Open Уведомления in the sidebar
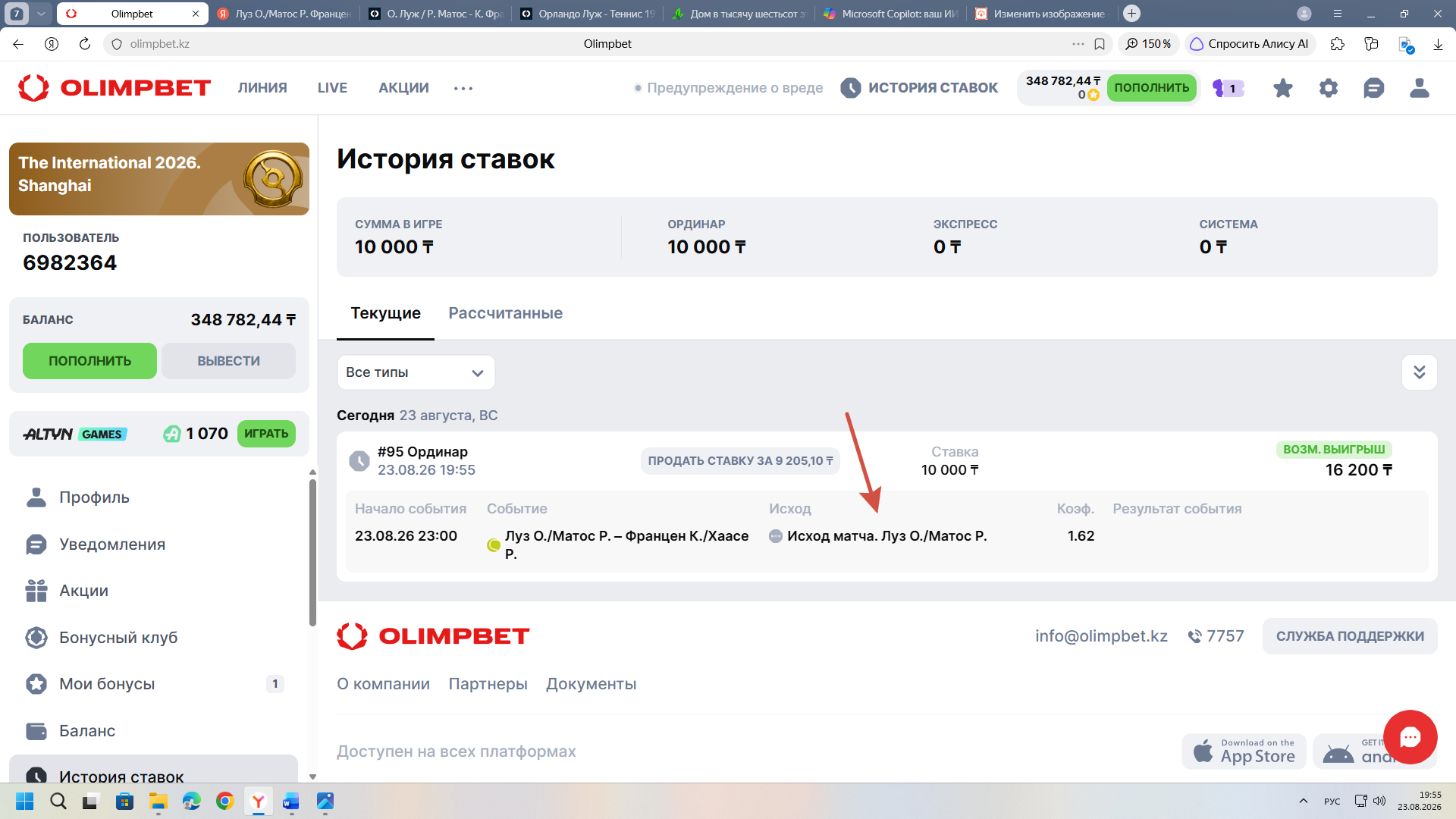The height and width of the screenshot is (819, 1456). coord(112,544)
